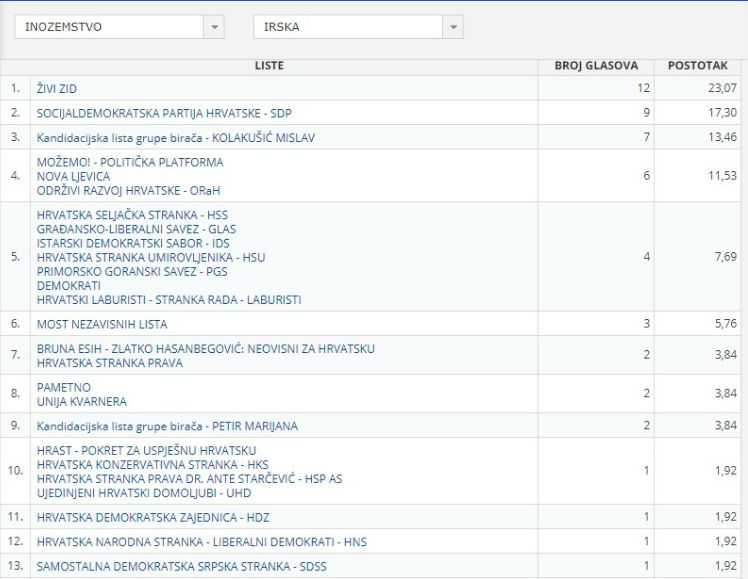
Task: Select PRIMORSKO GORANSKI SAVEZ - PGS text
Action: tap(132, 271)
